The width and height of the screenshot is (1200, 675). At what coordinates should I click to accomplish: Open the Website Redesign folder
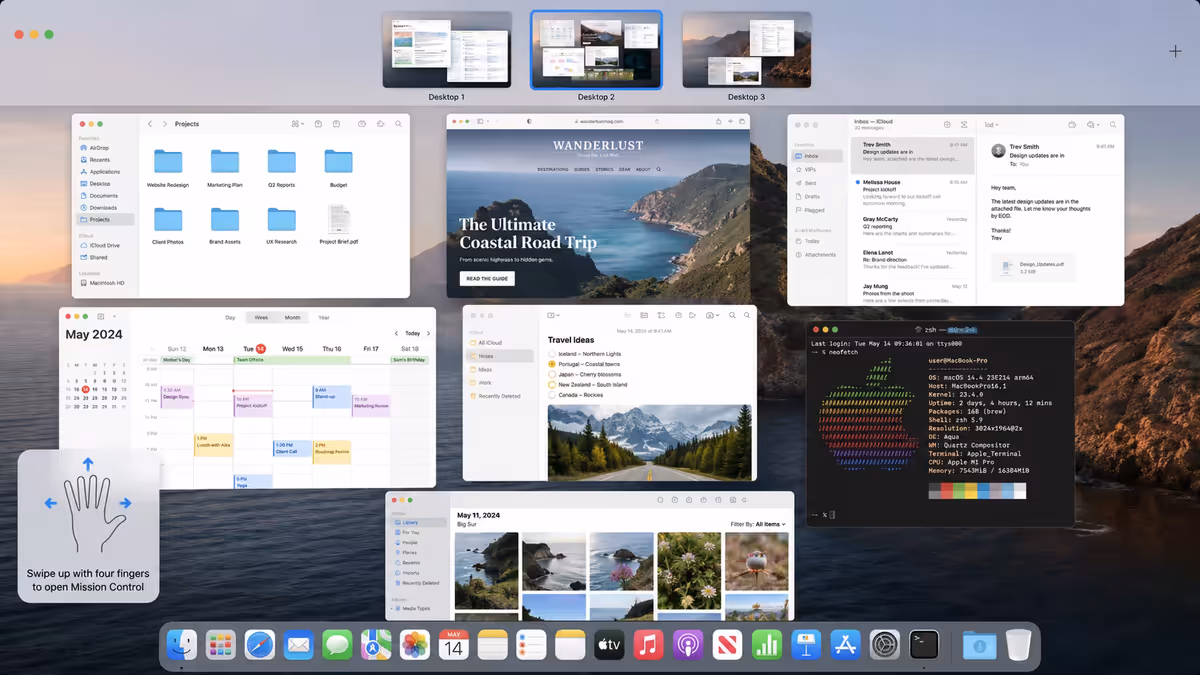(168, 168)
